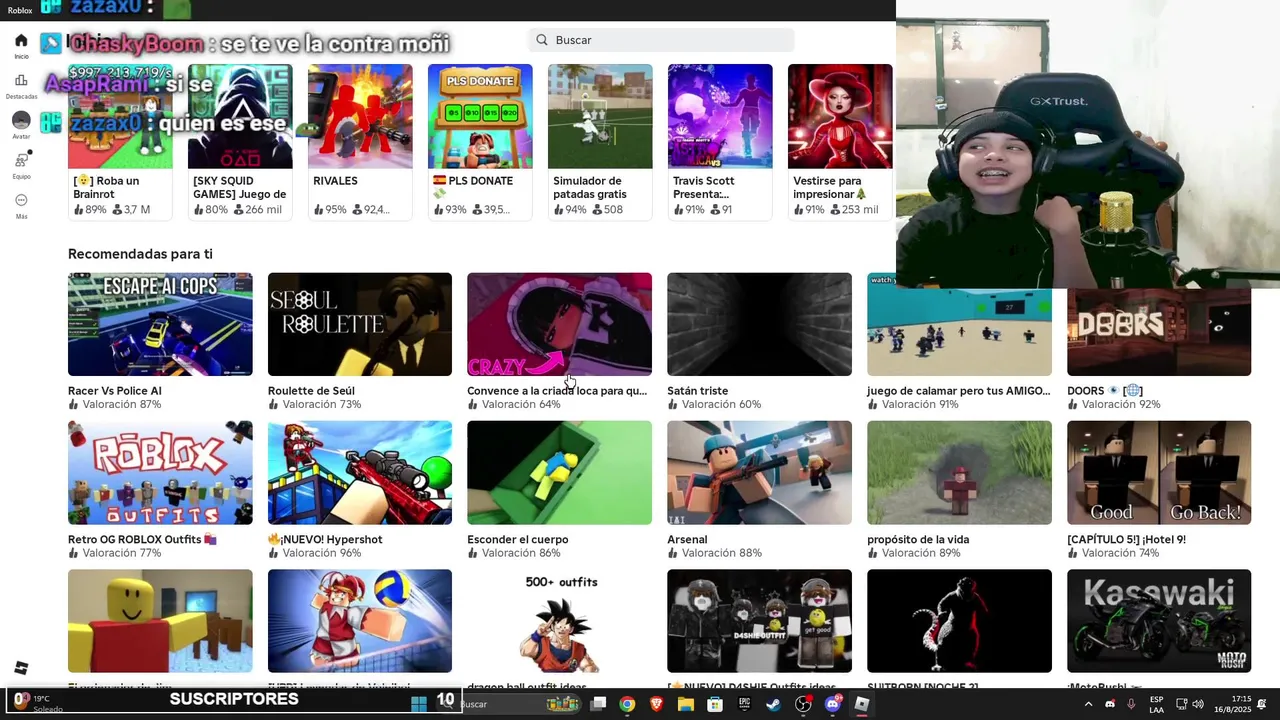Screen dimensions: 1280x720
Task: Open Hotel 9 CAPÍTULO 5 thumbnail
Action: point(1159,472)
